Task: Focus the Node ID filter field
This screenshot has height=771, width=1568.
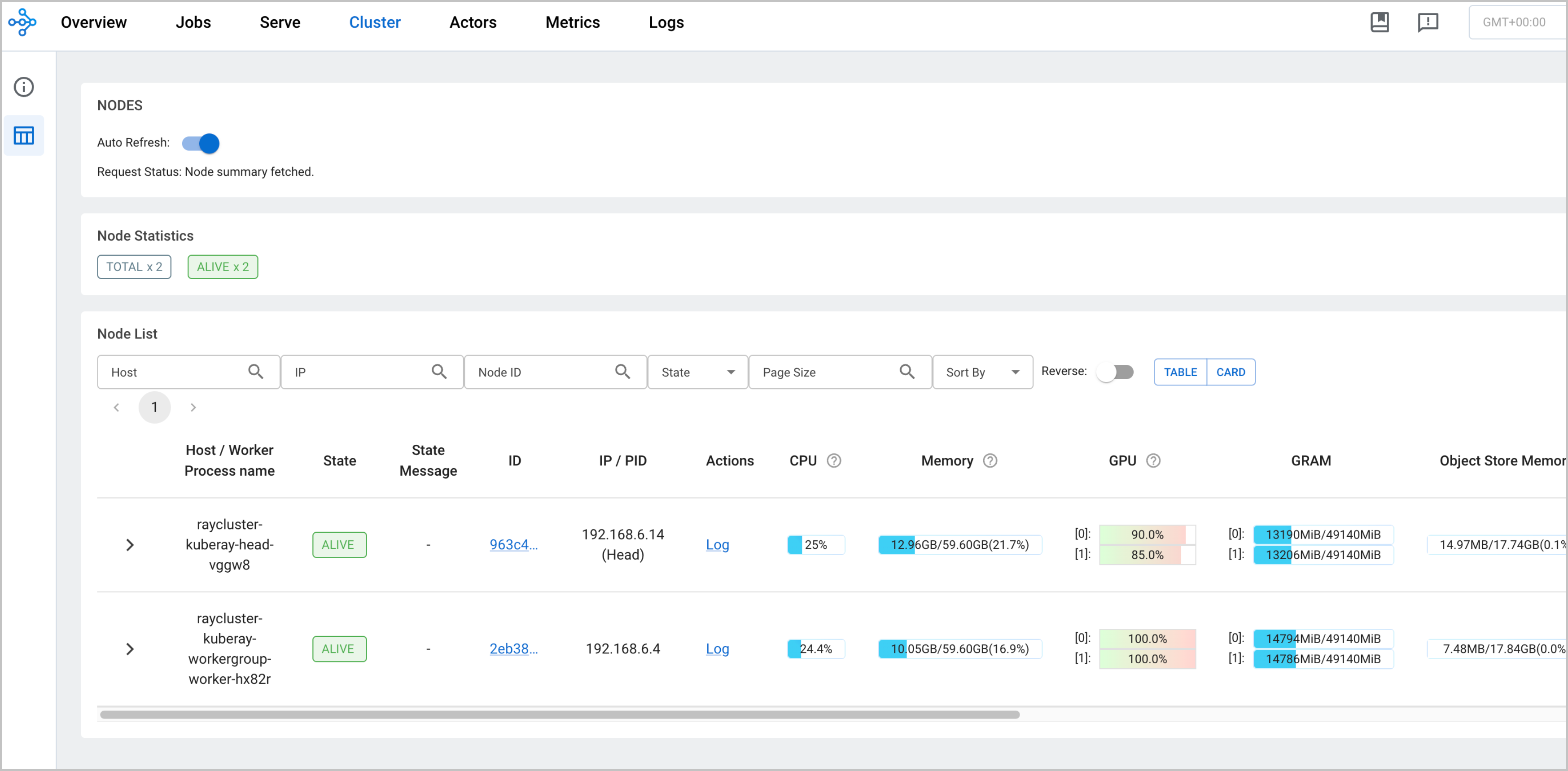Action: (x=555, y=372)
